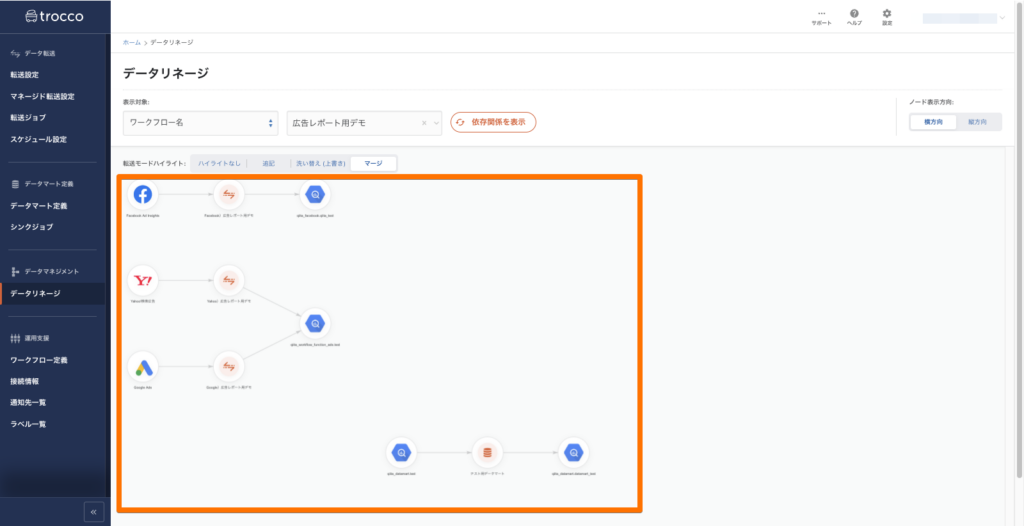Select 洗い替え (上書き) highlight option
Image resolution: width=1024 pixels, height=526 pixels.
(318, 163)
